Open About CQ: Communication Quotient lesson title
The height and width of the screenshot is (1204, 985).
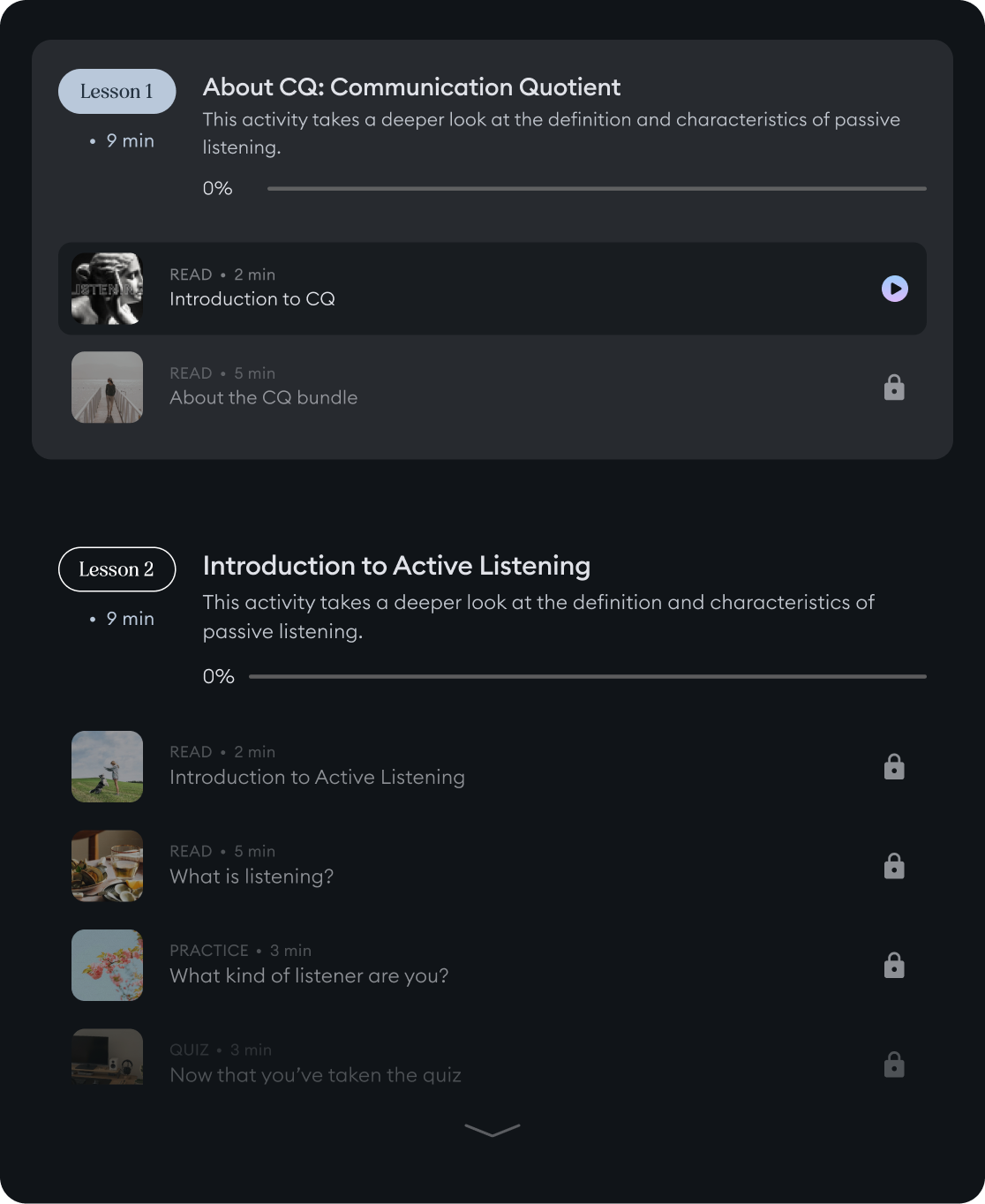tap(411, 87)
